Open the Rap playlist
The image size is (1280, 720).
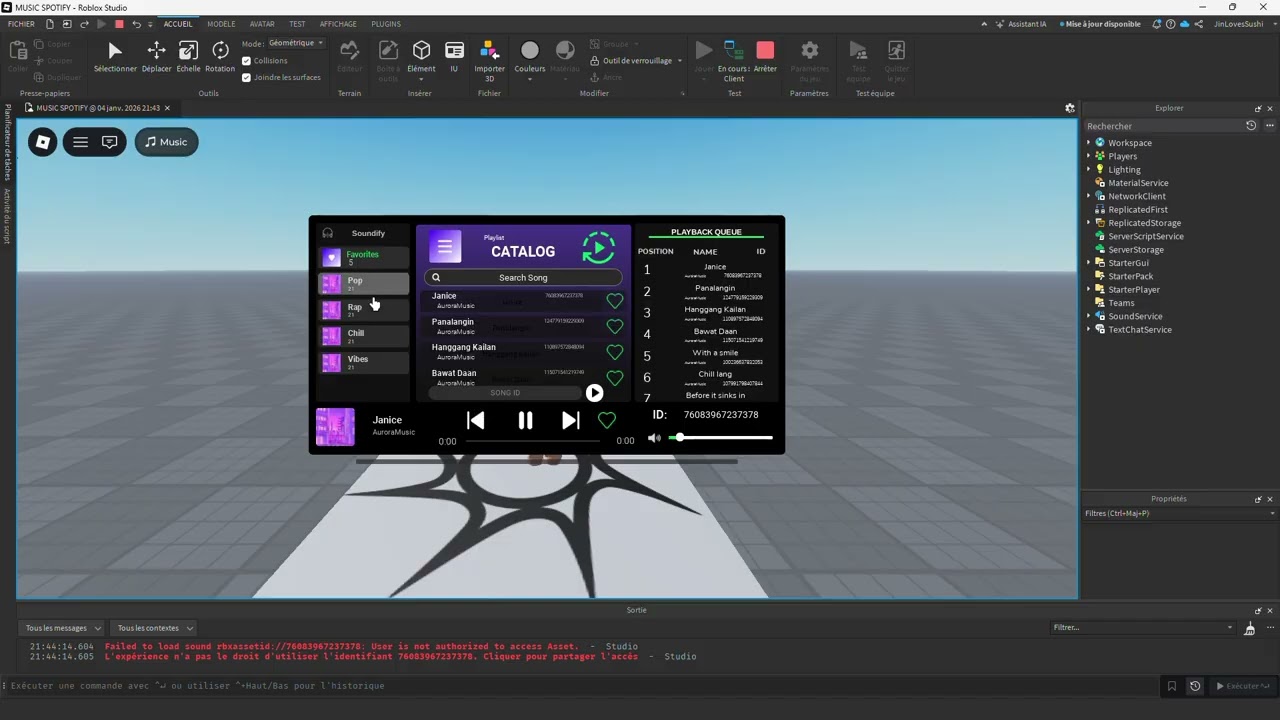tap(363, 310)
